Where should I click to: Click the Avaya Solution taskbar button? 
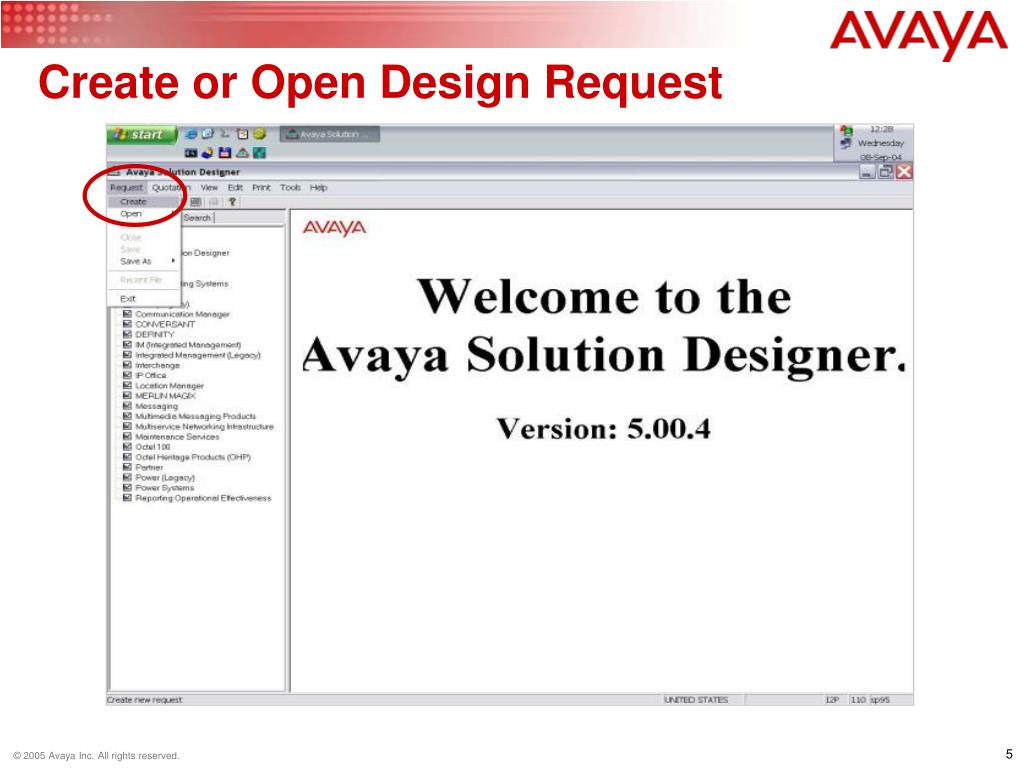point(330,134)
